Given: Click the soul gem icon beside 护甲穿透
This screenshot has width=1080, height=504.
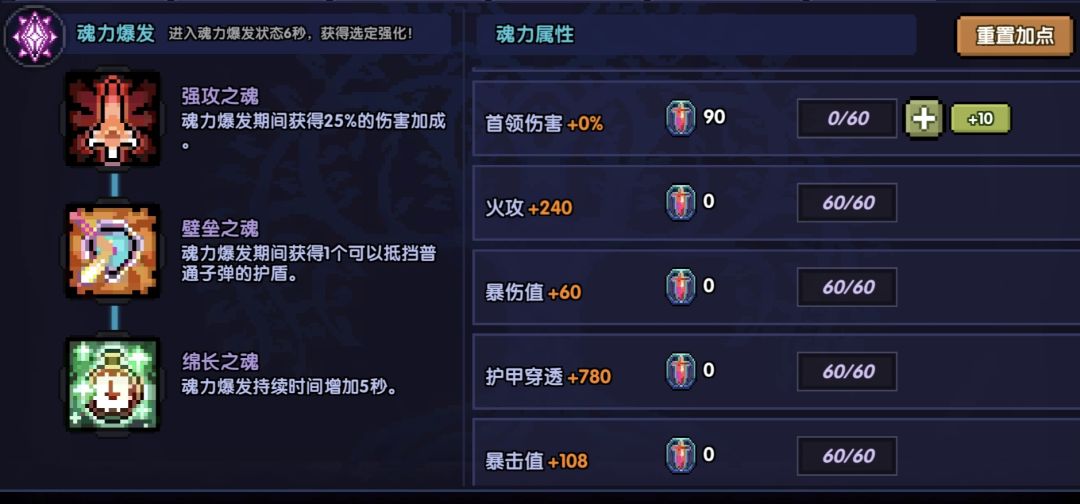Looking at the screenshot, I should click(681, 372).
